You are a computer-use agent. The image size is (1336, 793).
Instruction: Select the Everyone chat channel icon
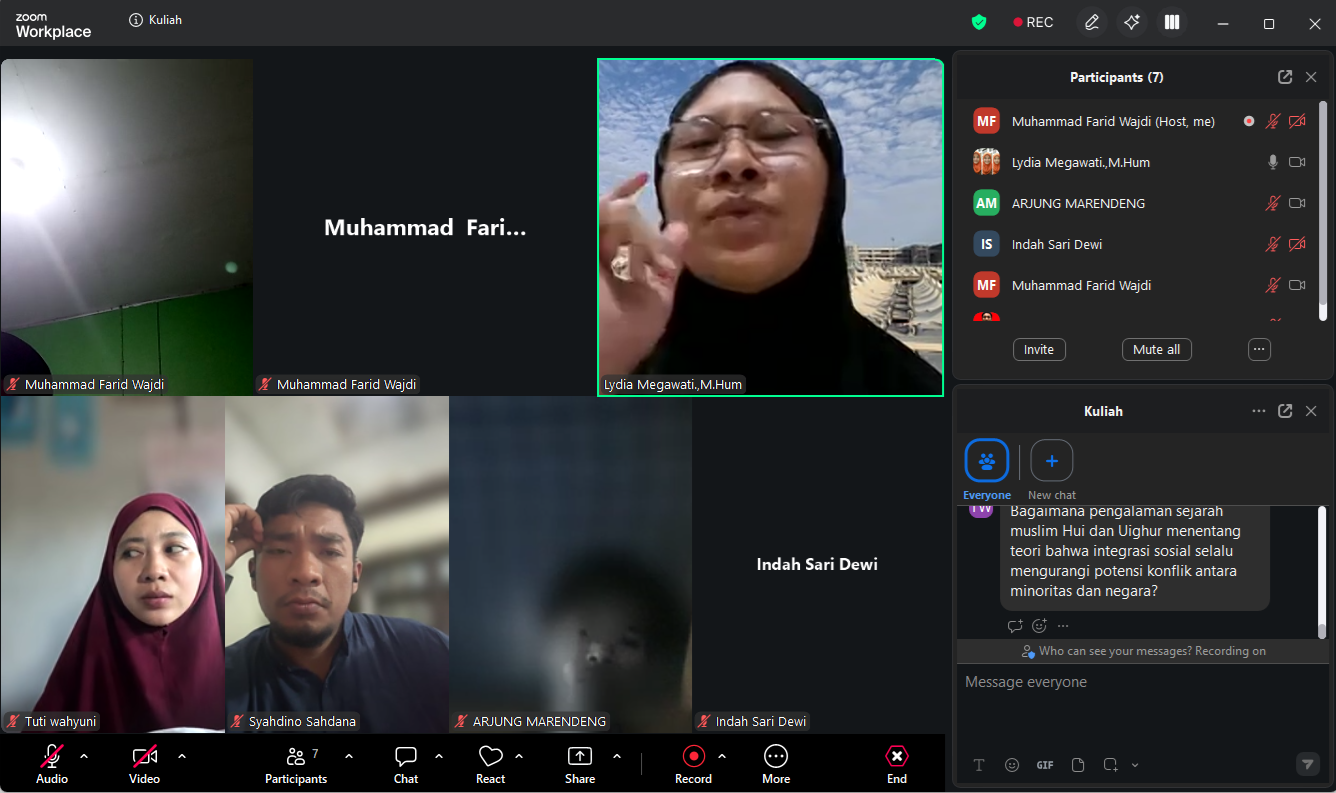(x=987, y=461)
